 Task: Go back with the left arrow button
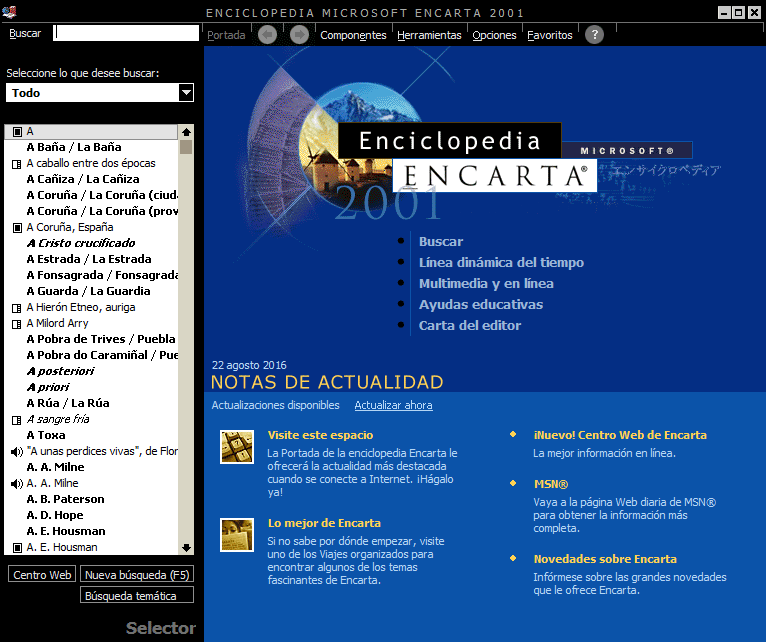(267, 35)
